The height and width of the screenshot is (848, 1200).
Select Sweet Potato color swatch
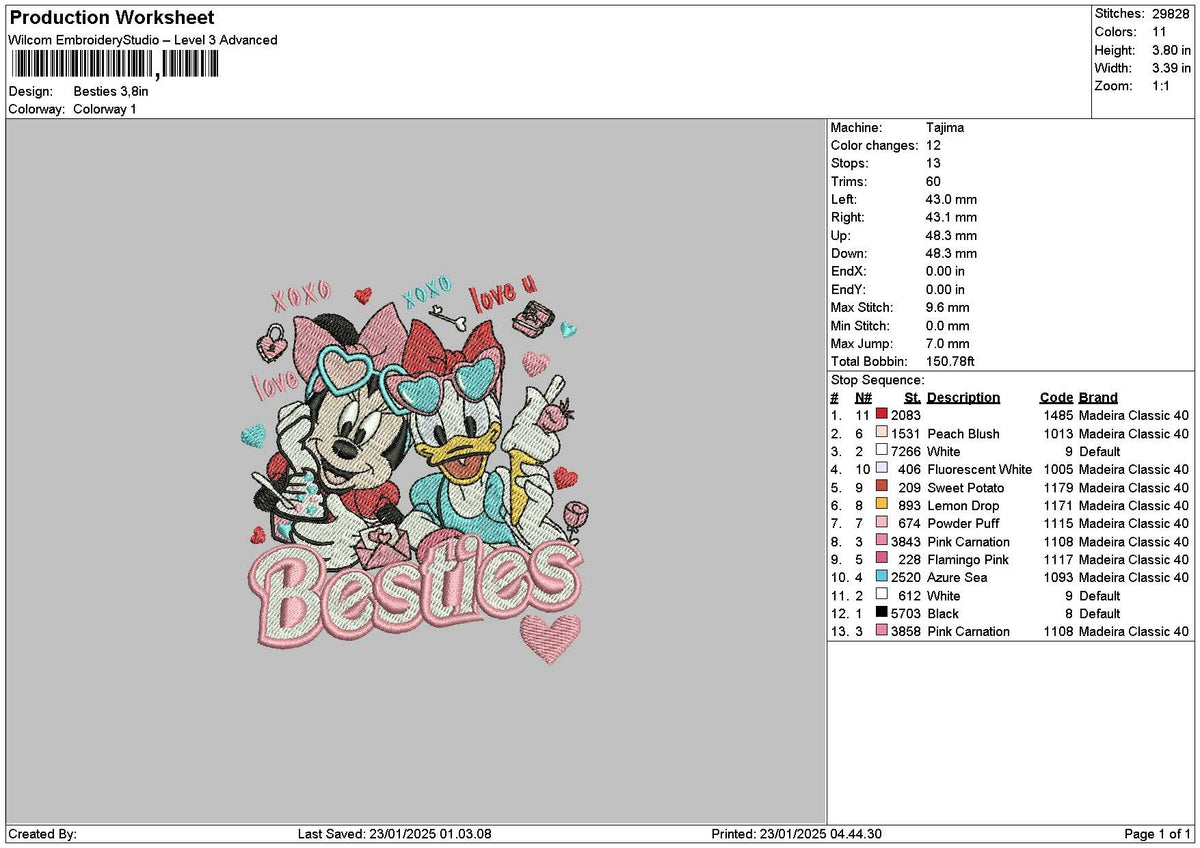tap(881, 487)
